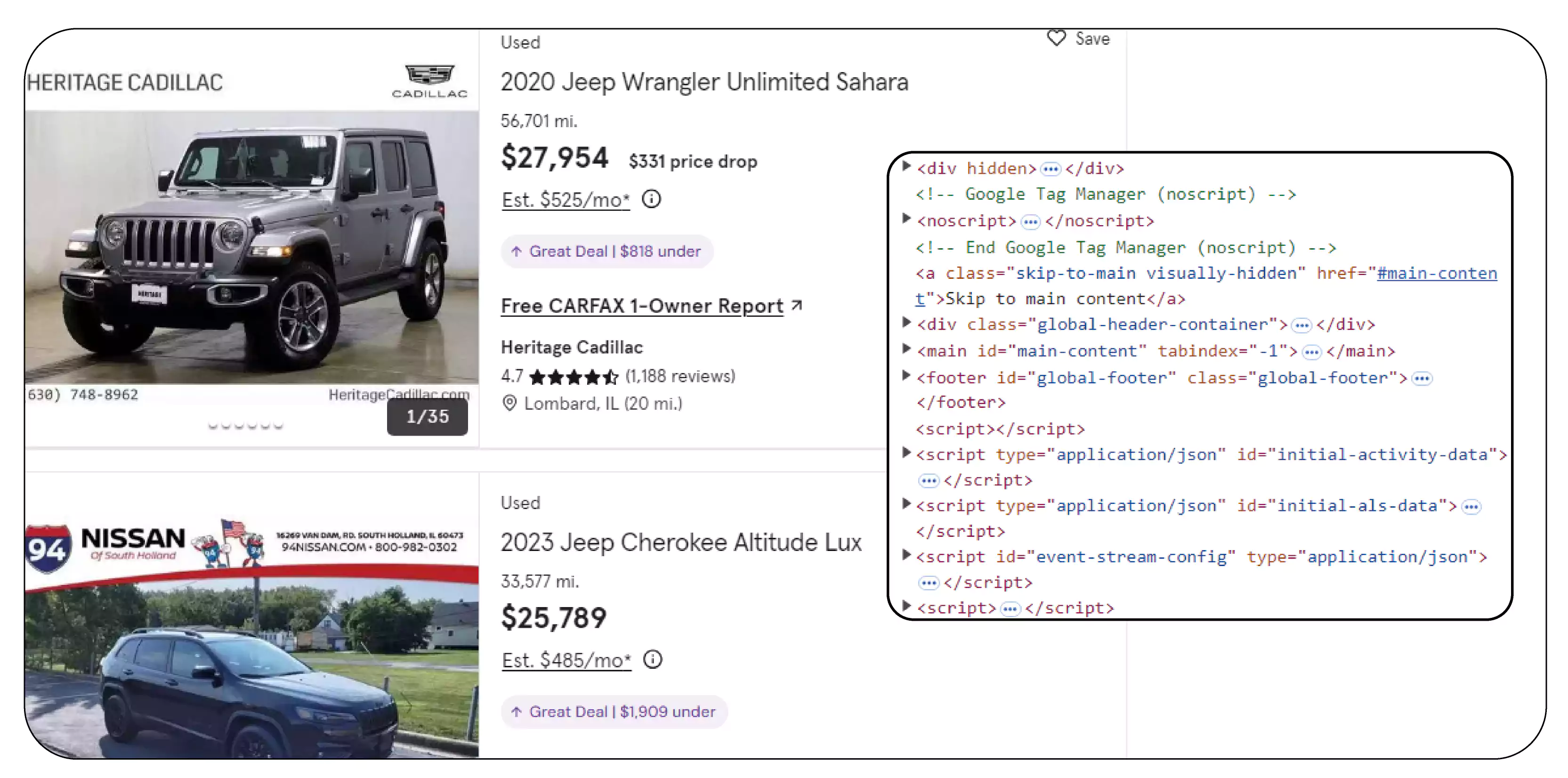Save the Jeep Wrangler listing with the heart icon
1568x778 pixels.
coord(1057,38)
